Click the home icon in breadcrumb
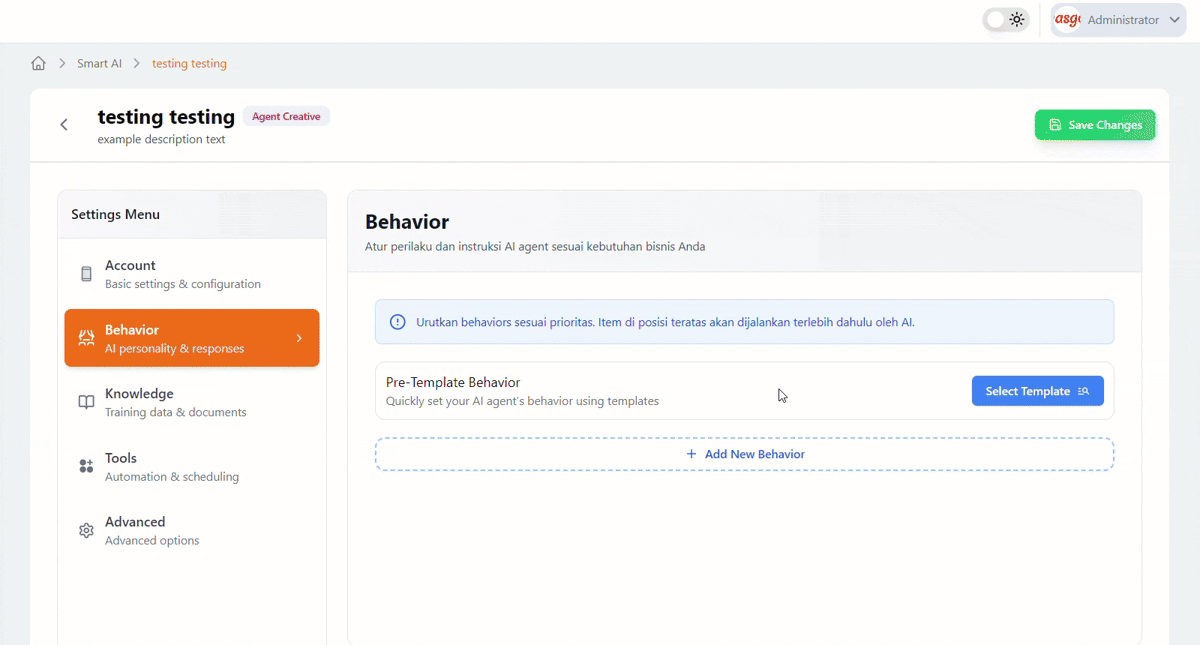The width and height of the screenshot is (1200, 645). tap(38, 63)
